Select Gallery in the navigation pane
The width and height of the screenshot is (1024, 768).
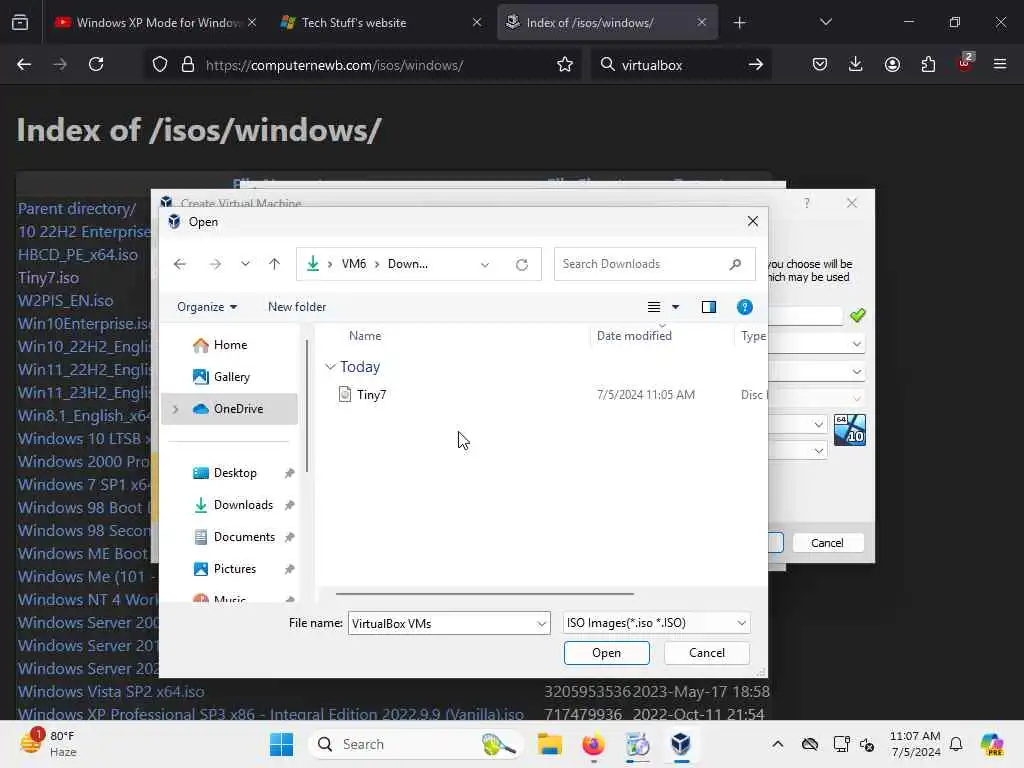pos(230,377)
